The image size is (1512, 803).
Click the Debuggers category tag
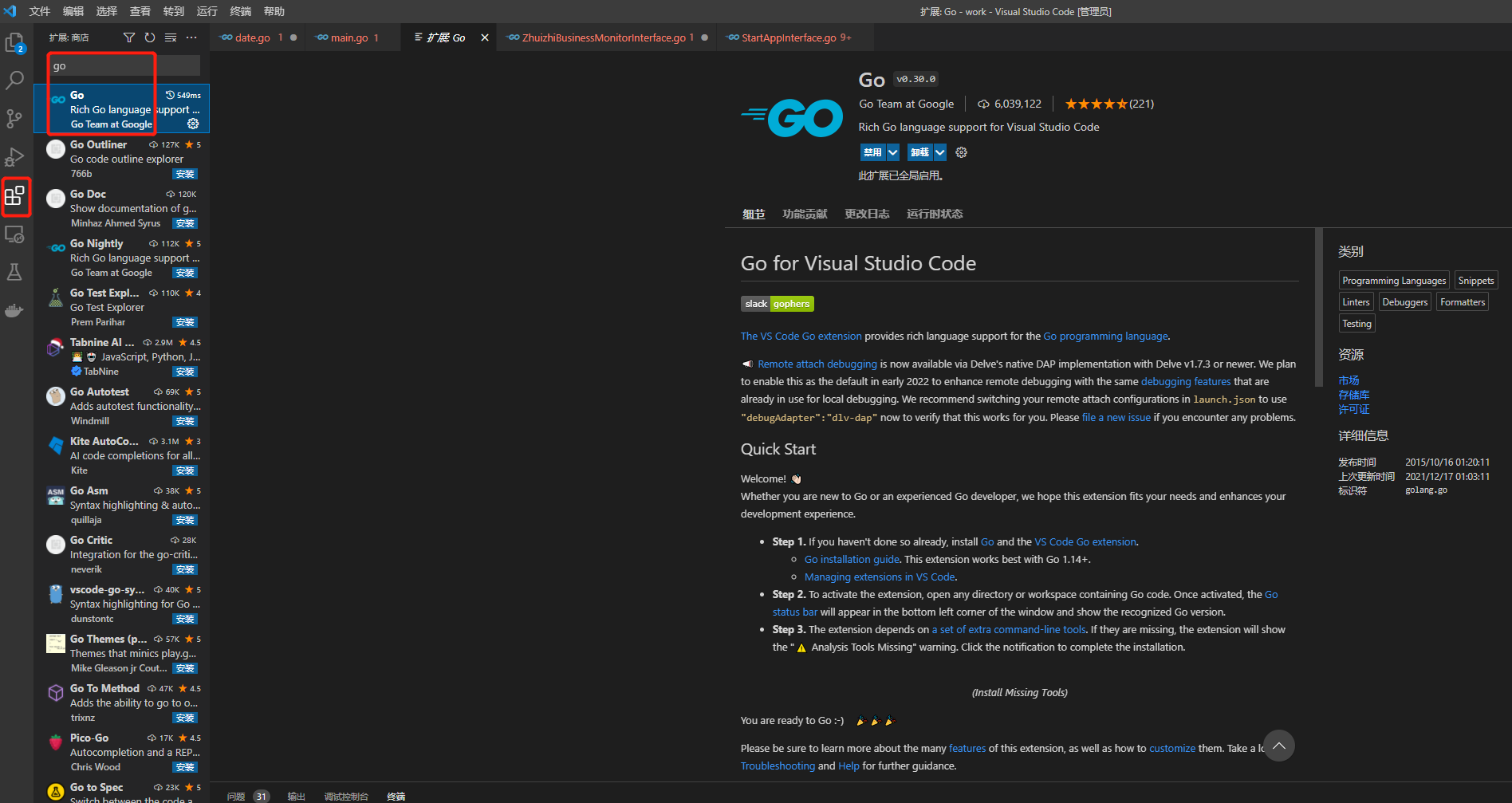(x=1404, y=302)
